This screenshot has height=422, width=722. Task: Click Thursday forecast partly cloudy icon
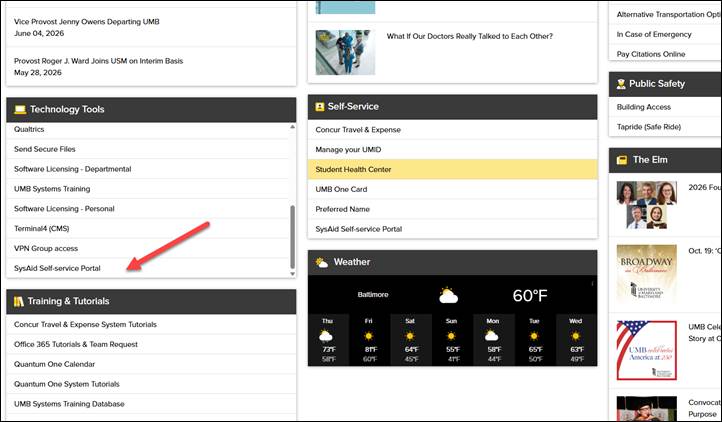pyautogui.click(x=326, y=335)
